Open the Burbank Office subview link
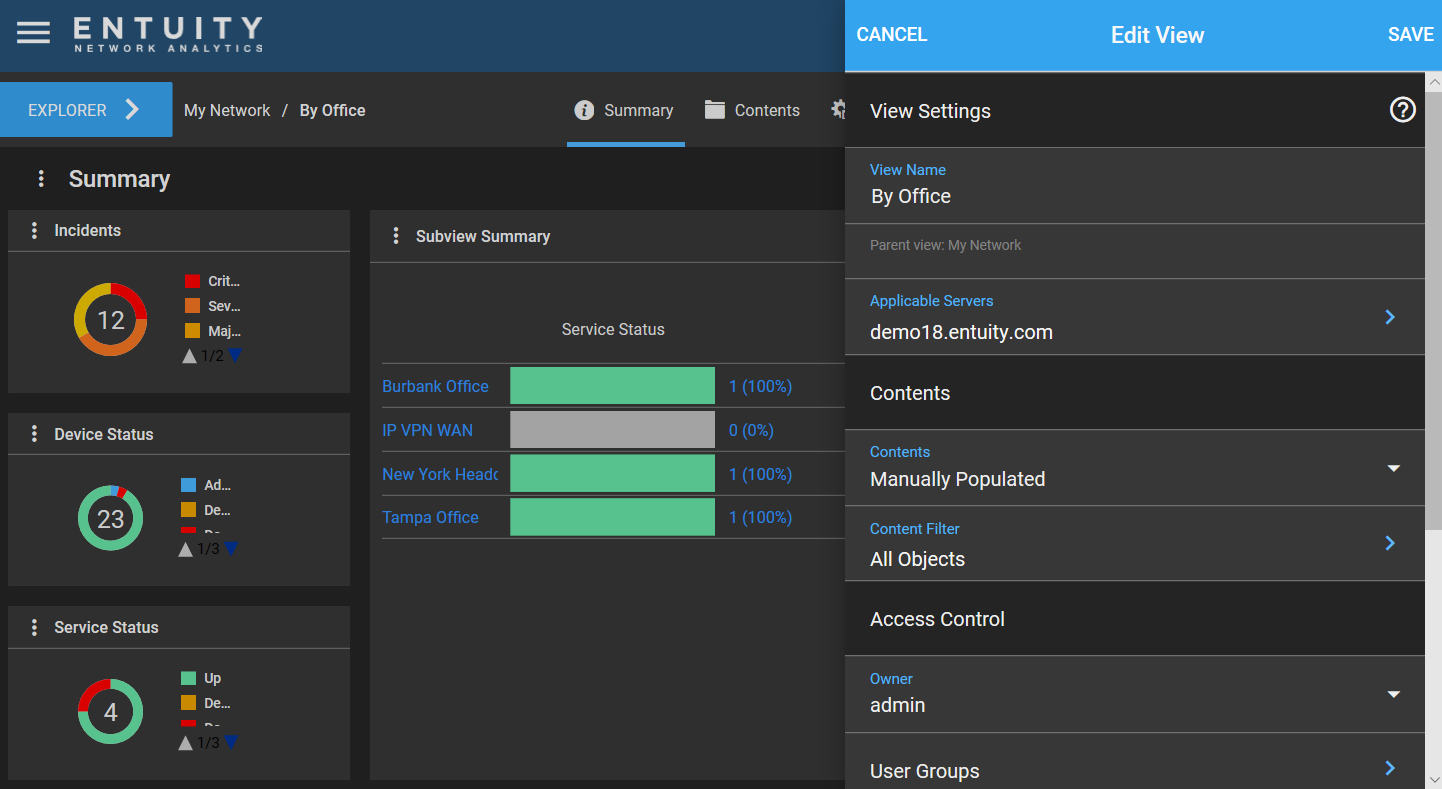Screen dimensions: 1442x789 tap(435, 386)
